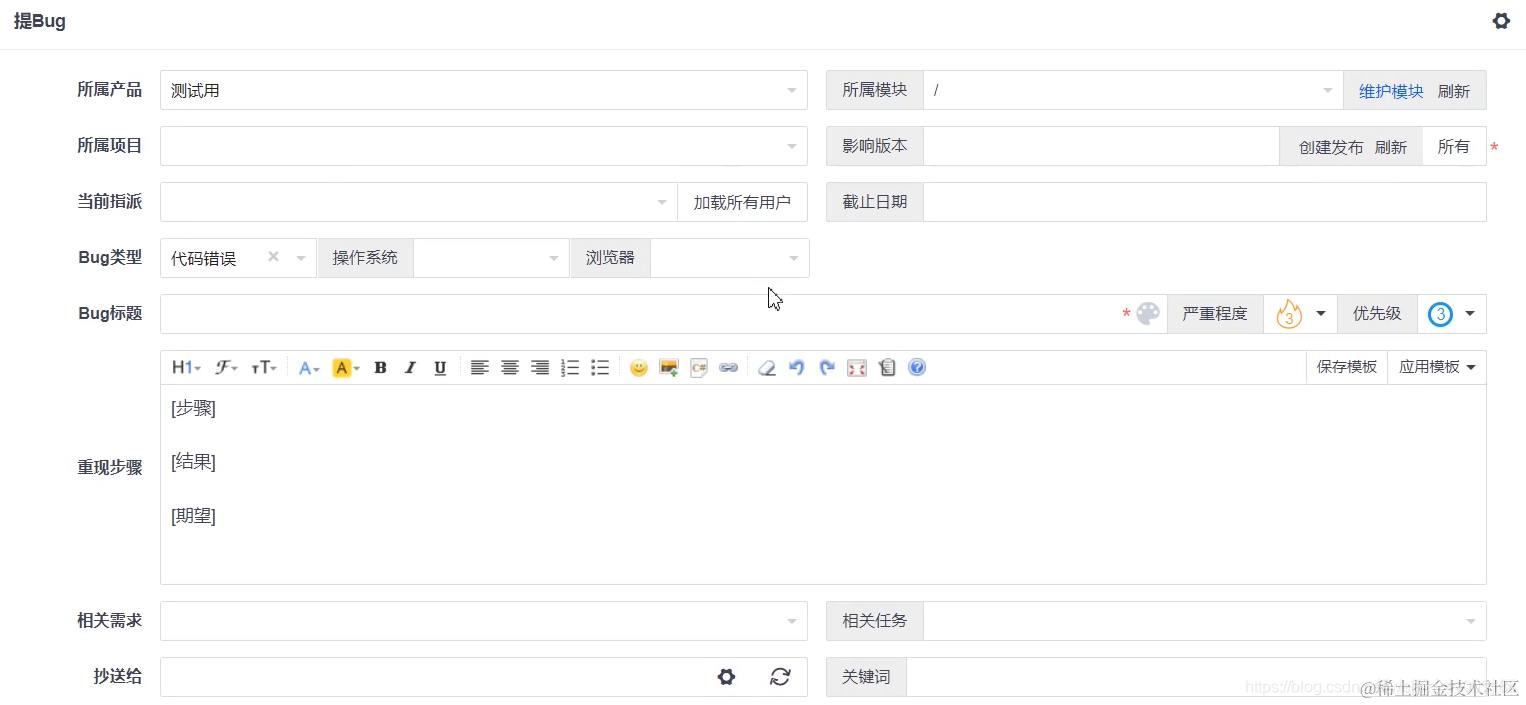Open the 浏览器 dropdown
The width and height of the screenshot is (1526, 705).
coord(730,258)
